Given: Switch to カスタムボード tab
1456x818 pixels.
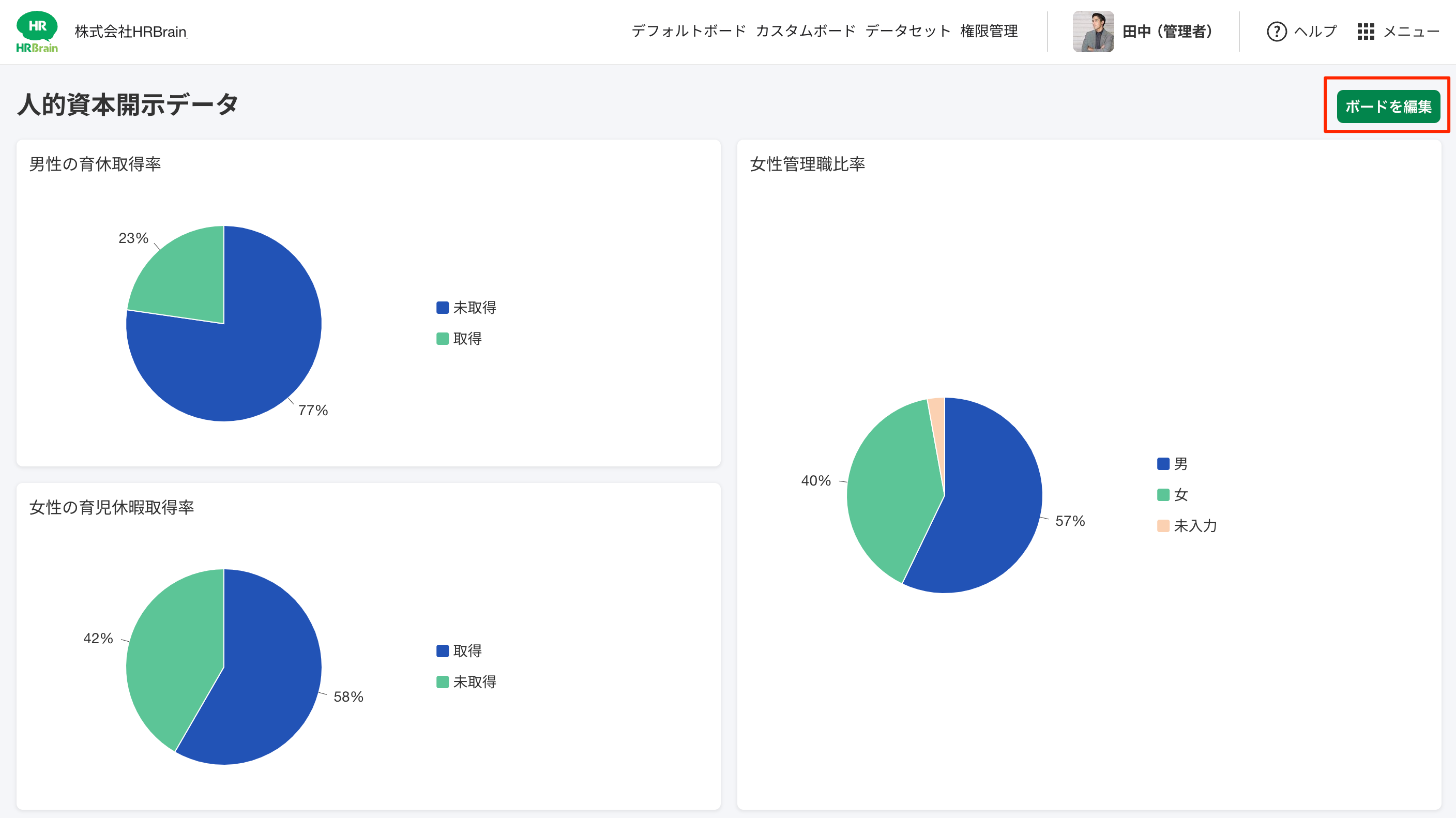Looking at the screenshot, I should 806,32.
